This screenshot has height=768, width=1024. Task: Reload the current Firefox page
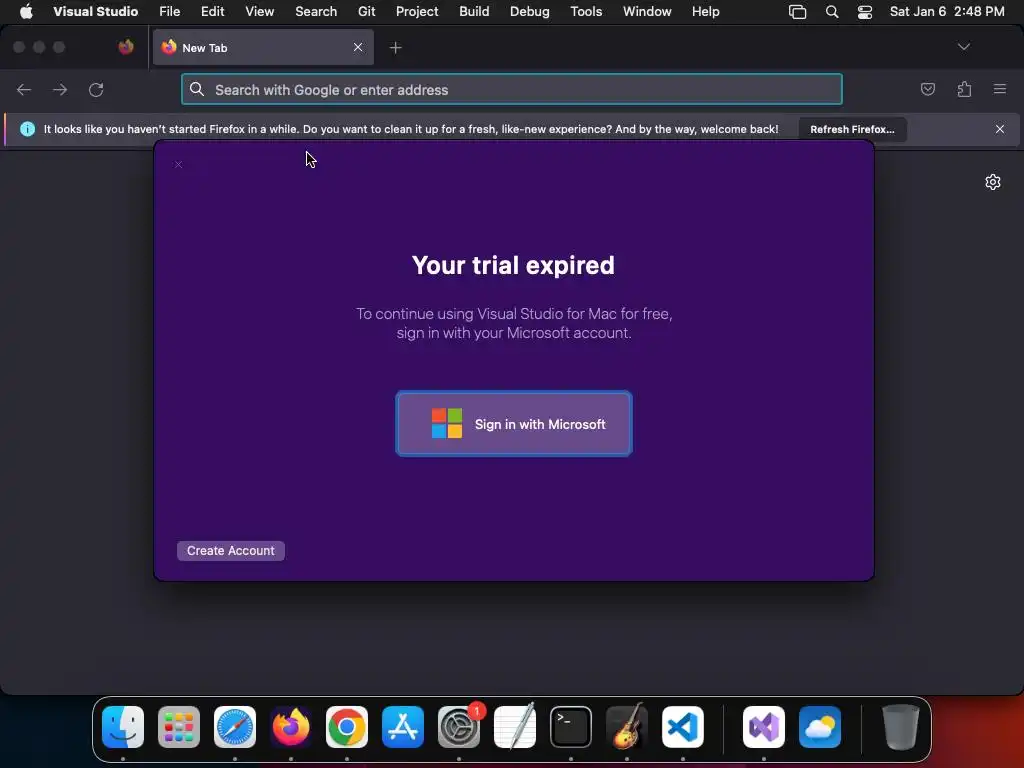(x=96, y=89)
